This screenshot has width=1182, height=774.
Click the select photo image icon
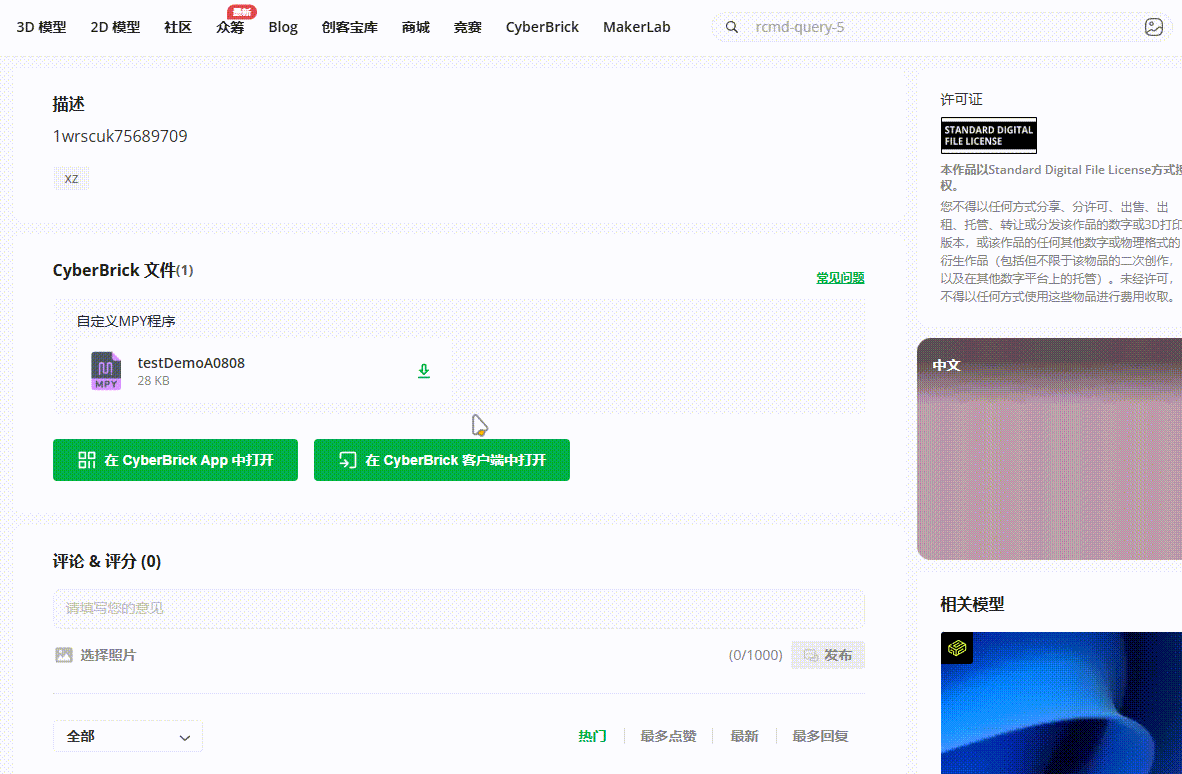64,655
